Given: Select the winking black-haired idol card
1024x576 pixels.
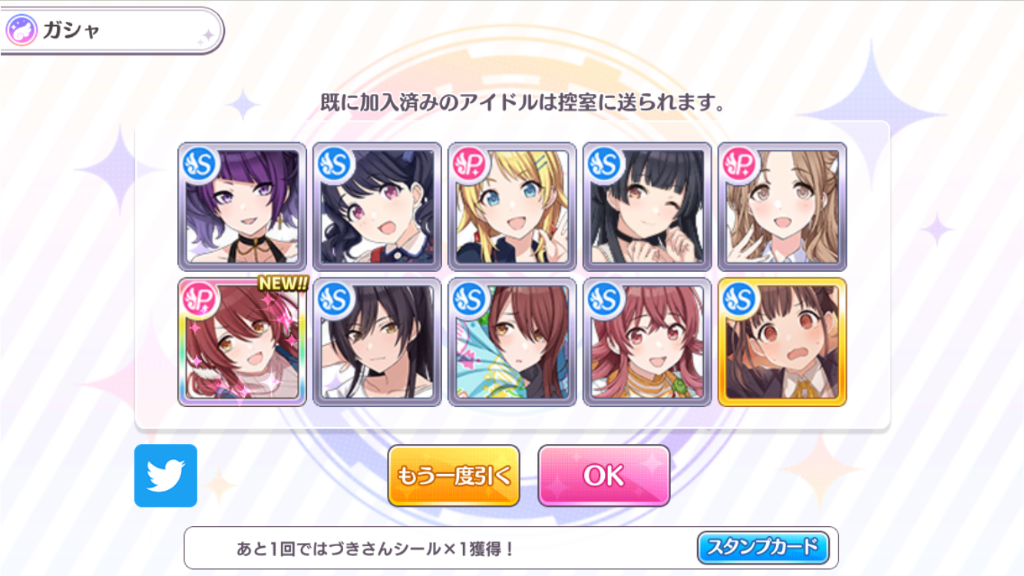Looking at the screenshot, I should pyautogui.click(x=647, y=206).
